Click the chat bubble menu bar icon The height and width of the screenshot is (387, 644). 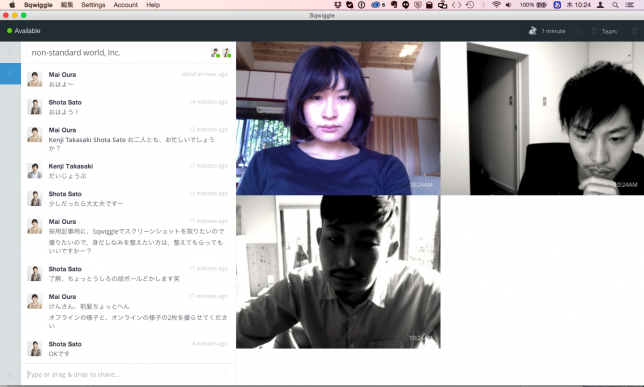(x=406, y=5)
